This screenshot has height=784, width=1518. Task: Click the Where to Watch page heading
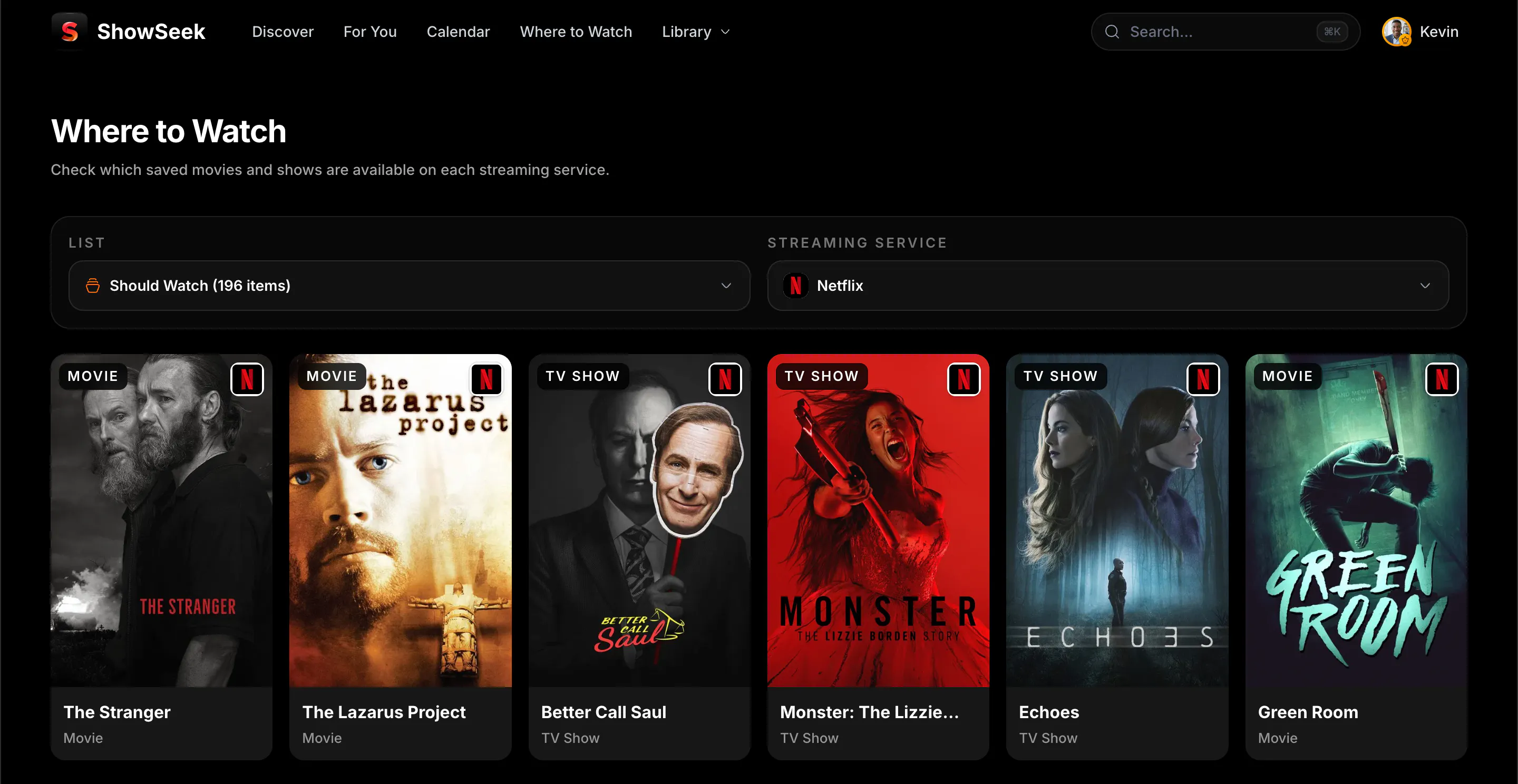coord(169,131)
